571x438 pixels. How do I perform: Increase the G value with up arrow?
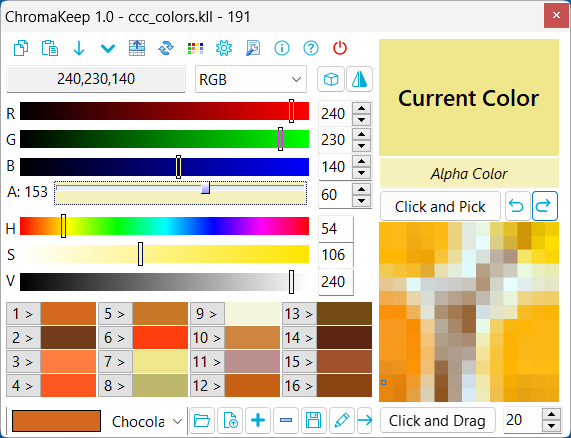(x=362, y=134)
